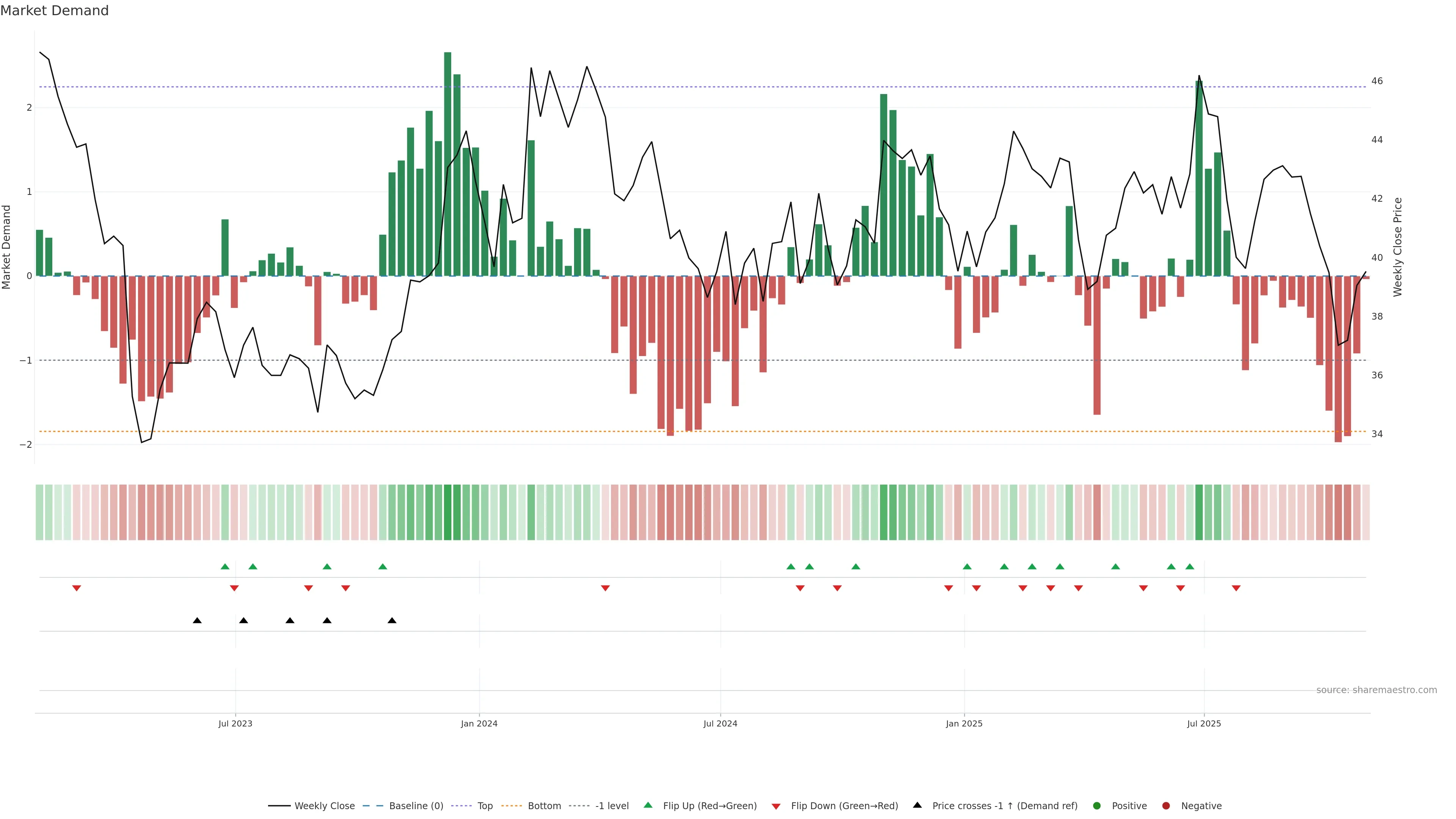Click the rightmost black price-cross triangle marker
This screenshot has width=1456, height=819.
(392, 621)
